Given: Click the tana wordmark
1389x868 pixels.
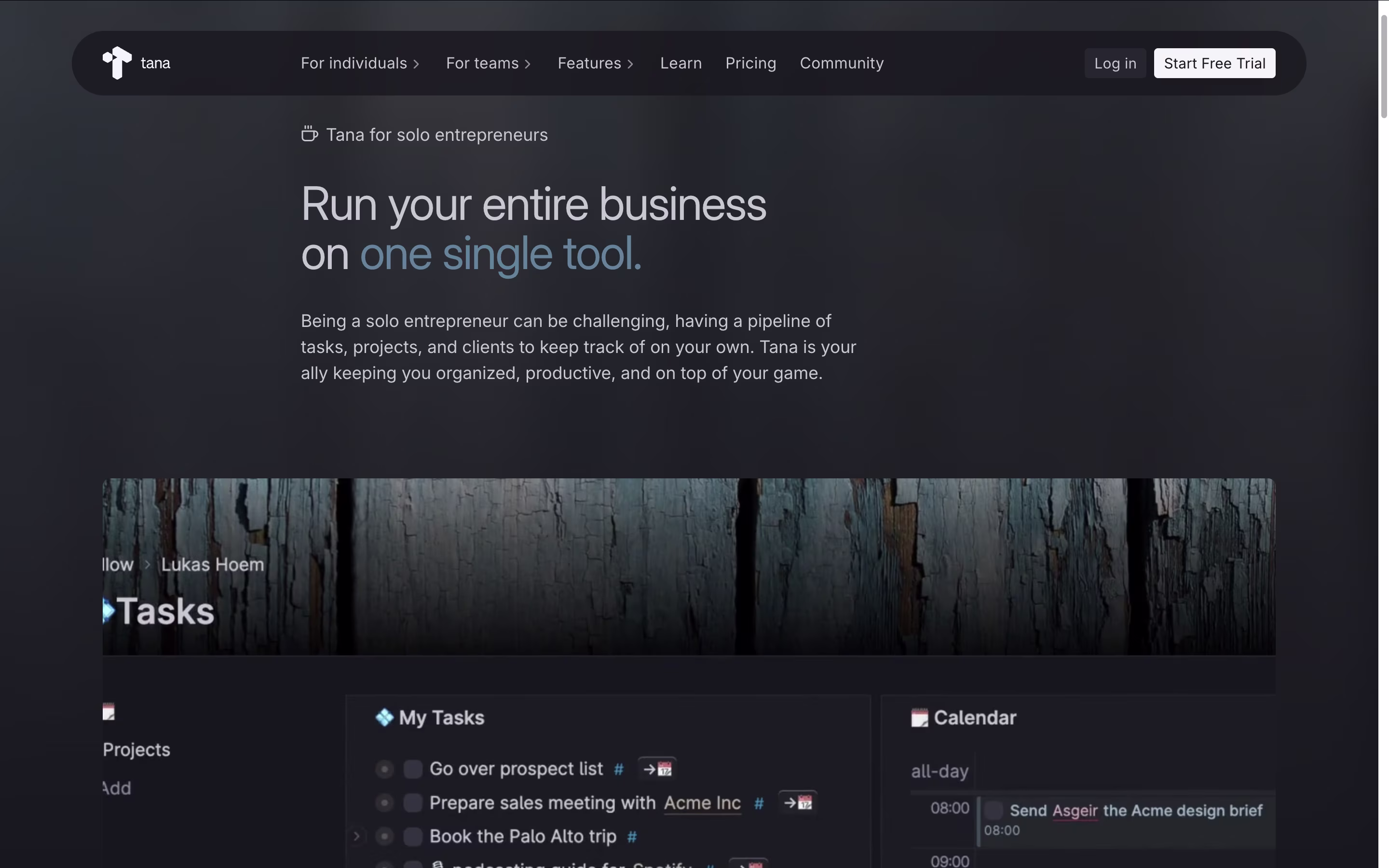Looking at the screenshot, I should click(156, 63).
